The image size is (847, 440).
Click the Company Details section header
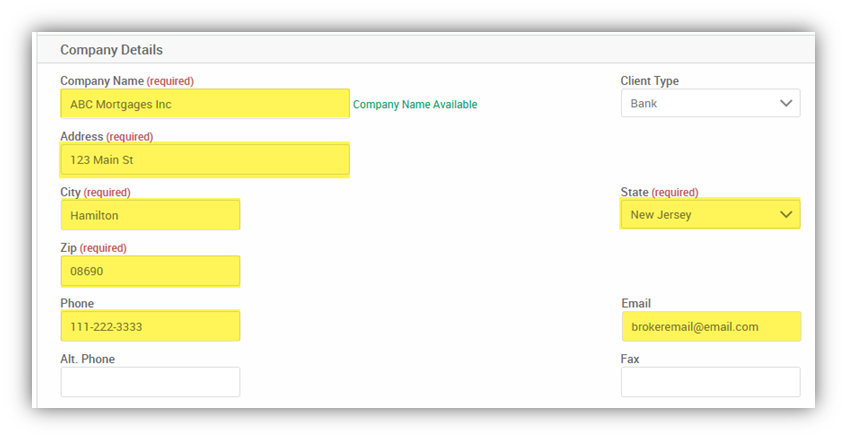point(111,50)
